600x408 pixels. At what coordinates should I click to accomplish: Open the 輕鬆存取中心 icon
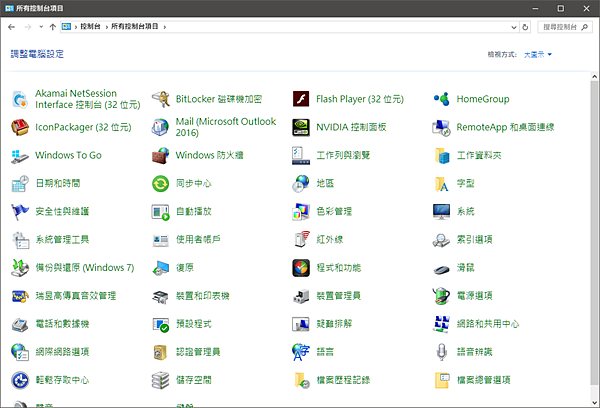(20, 380)
